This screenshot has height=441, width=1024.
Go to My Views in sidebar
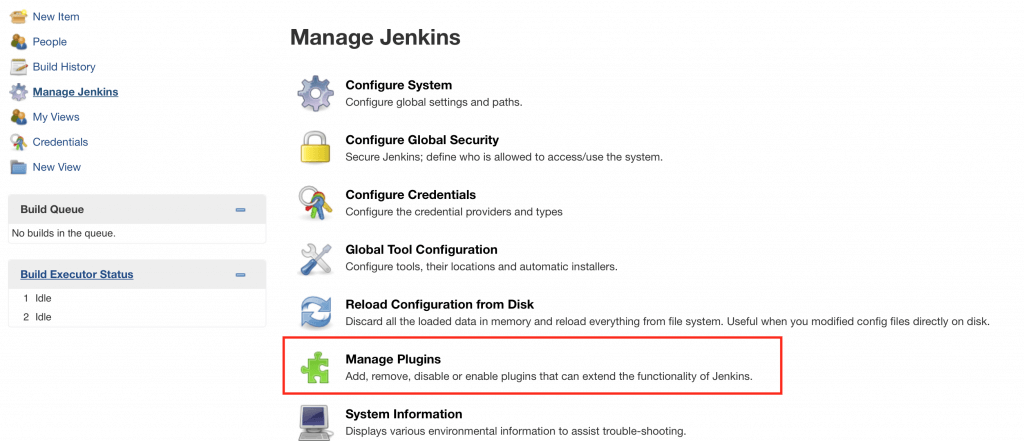(x=55, y=117)
